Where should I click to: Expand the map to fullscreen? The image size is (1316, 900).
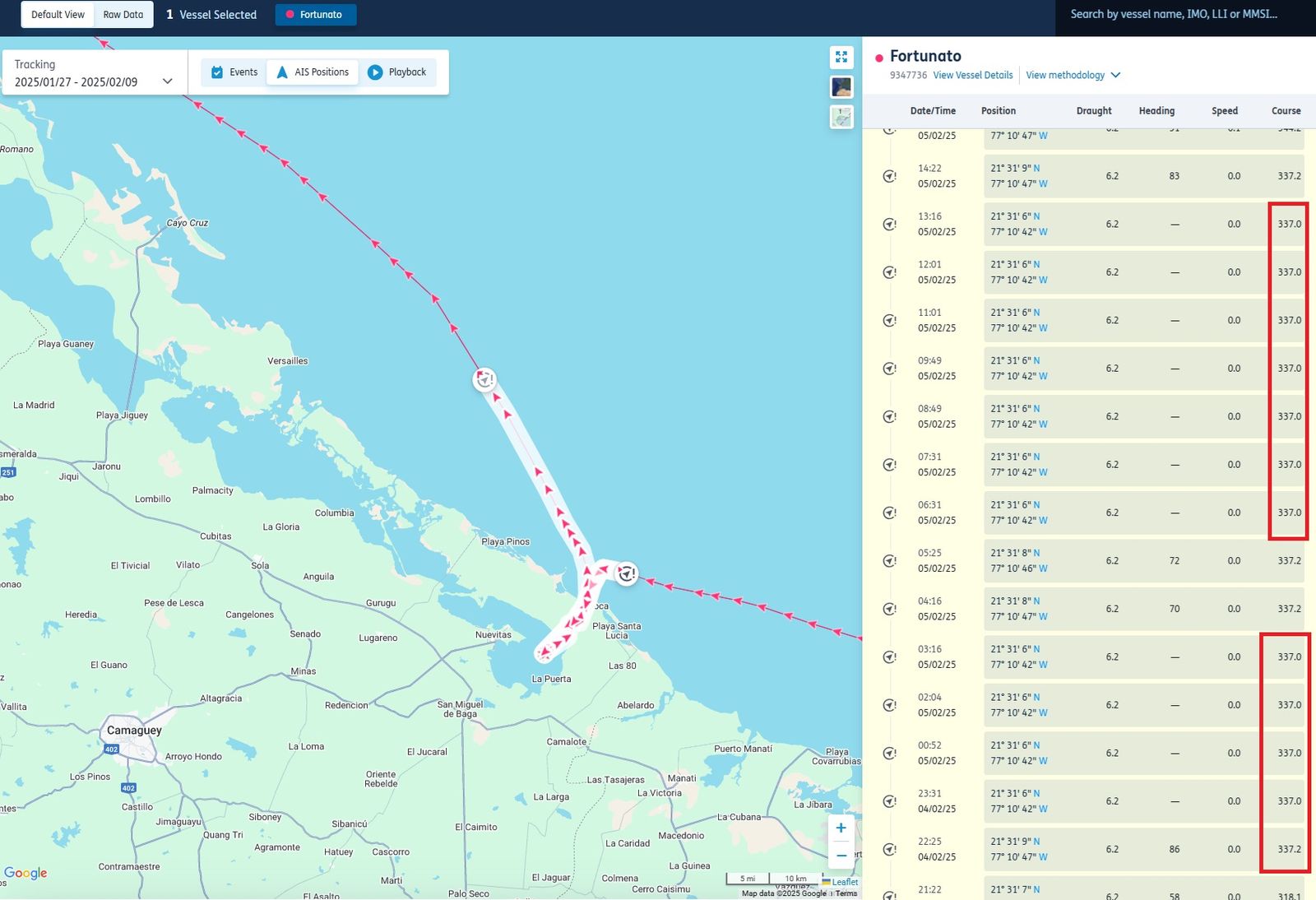pos(841,57)
